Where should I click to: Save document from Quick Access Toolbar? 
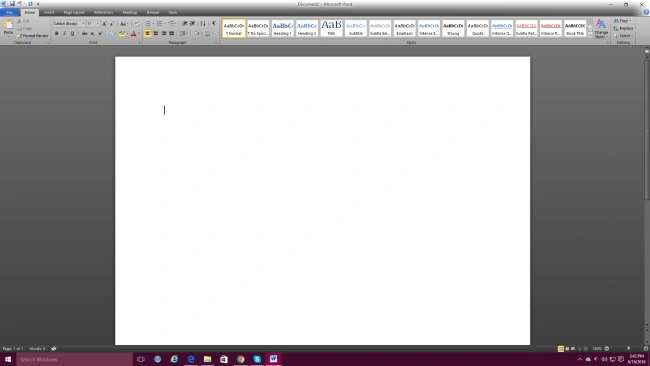(x=12, y=4)
